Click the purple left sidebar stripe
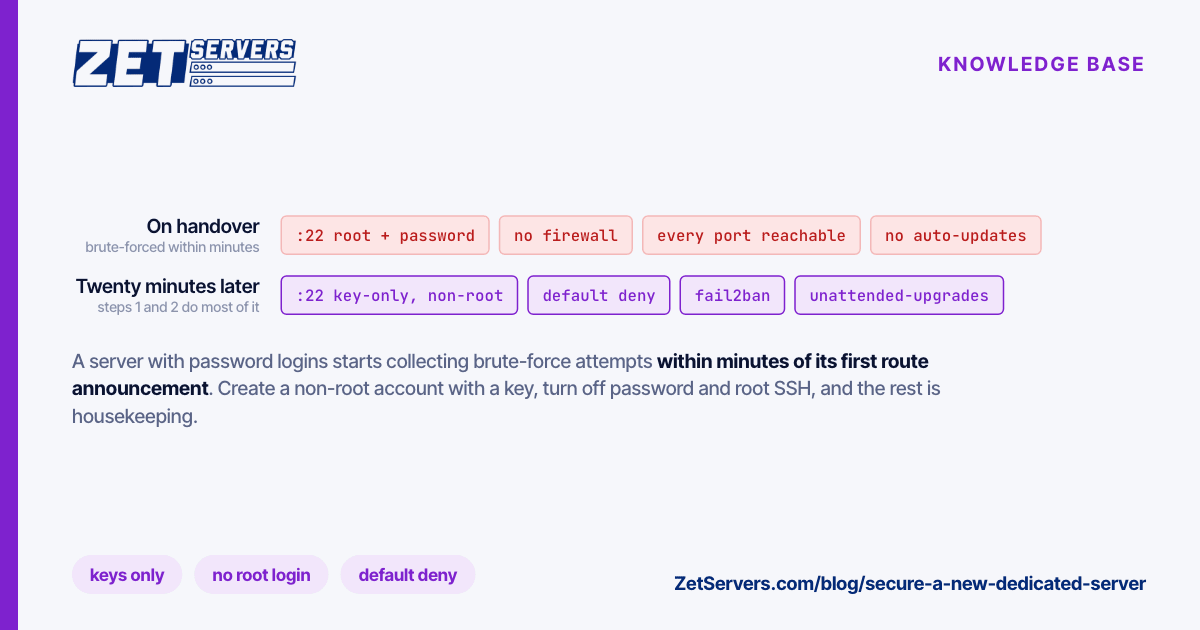The width and height of the screenshot is (1200, 630). [x=9, y=315]
